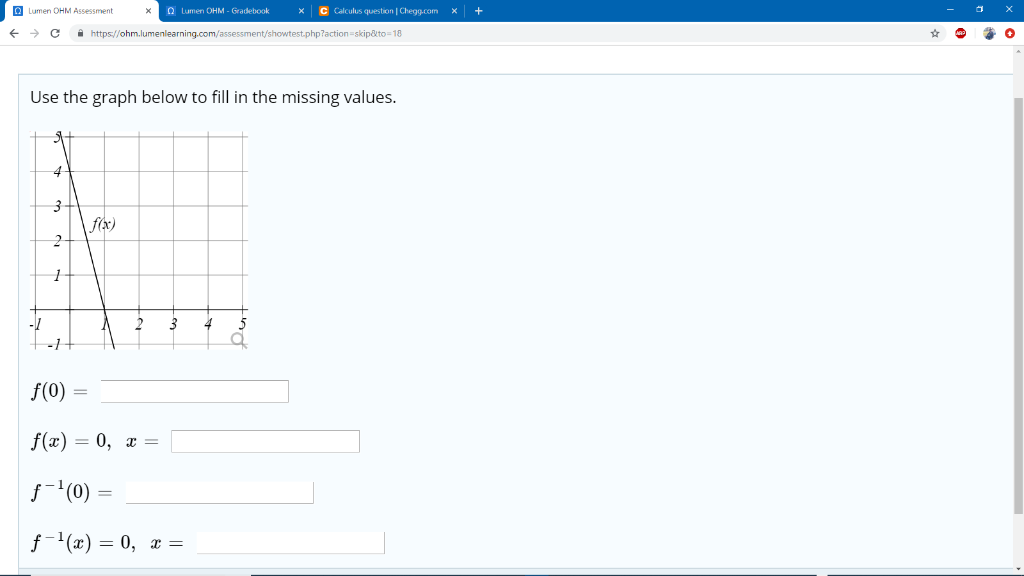
Task: Reload the page with the refresh icon
Action: pyautogui.click(x=55, y=32)
